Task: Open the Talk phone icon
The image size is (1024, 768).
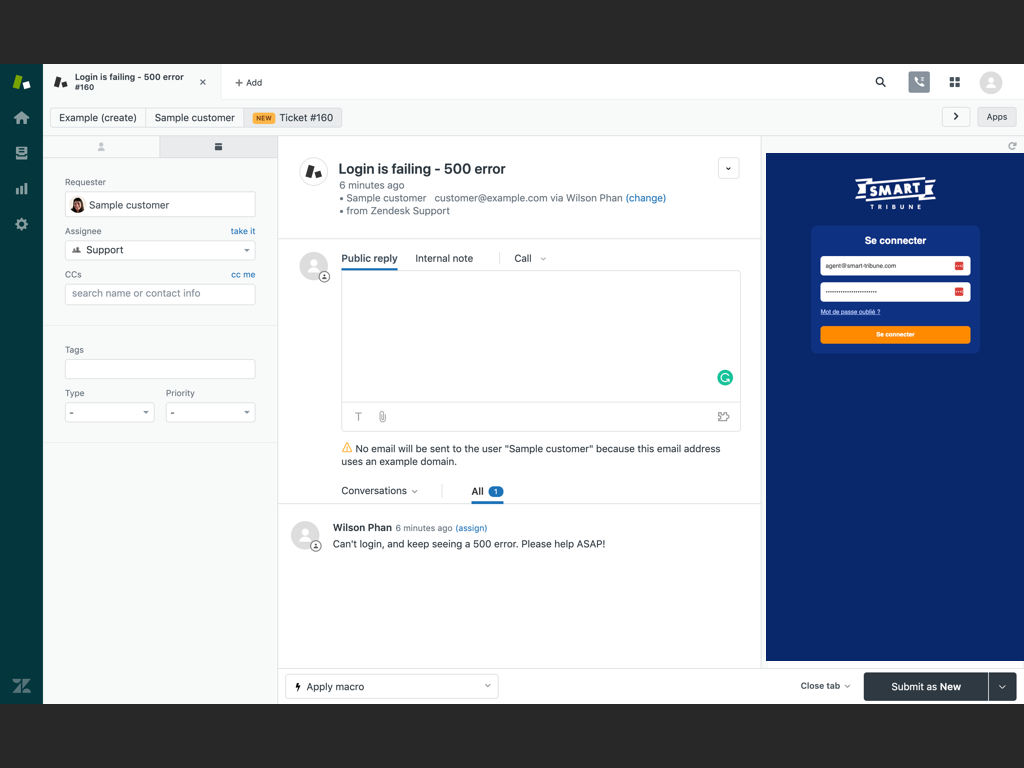Action: coord(918,82)
